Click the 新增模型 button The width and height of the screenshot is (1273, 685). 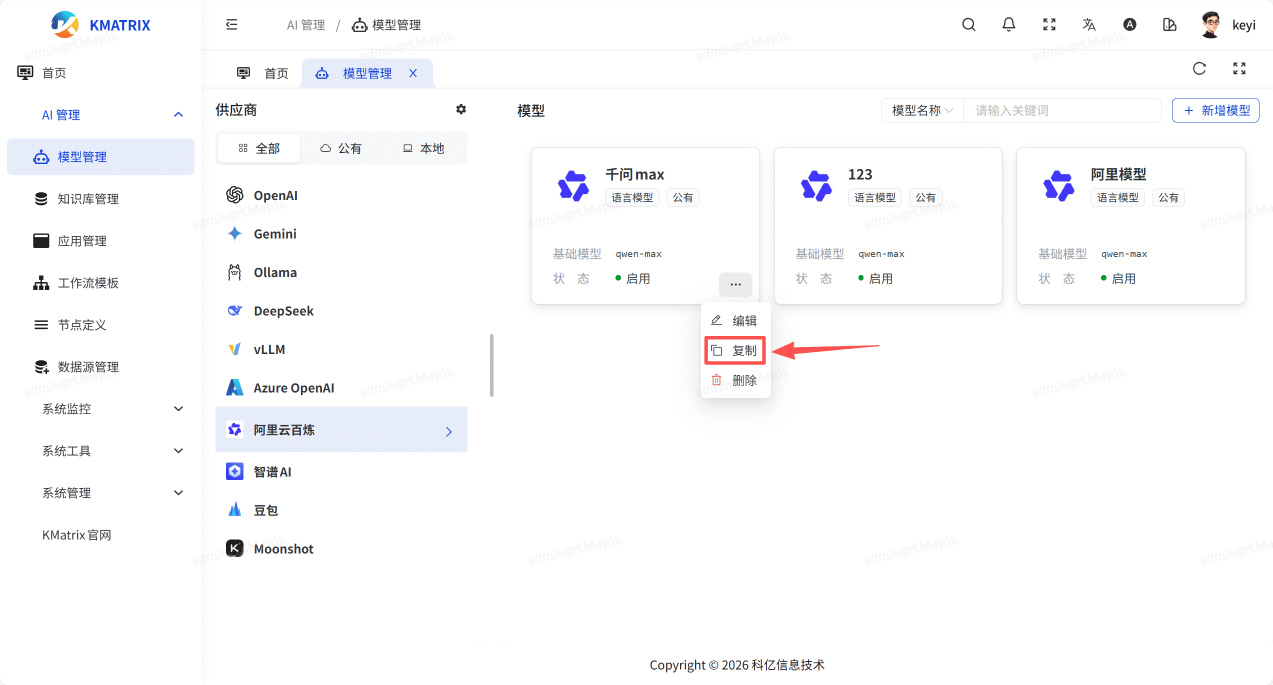click(1215, 110)
